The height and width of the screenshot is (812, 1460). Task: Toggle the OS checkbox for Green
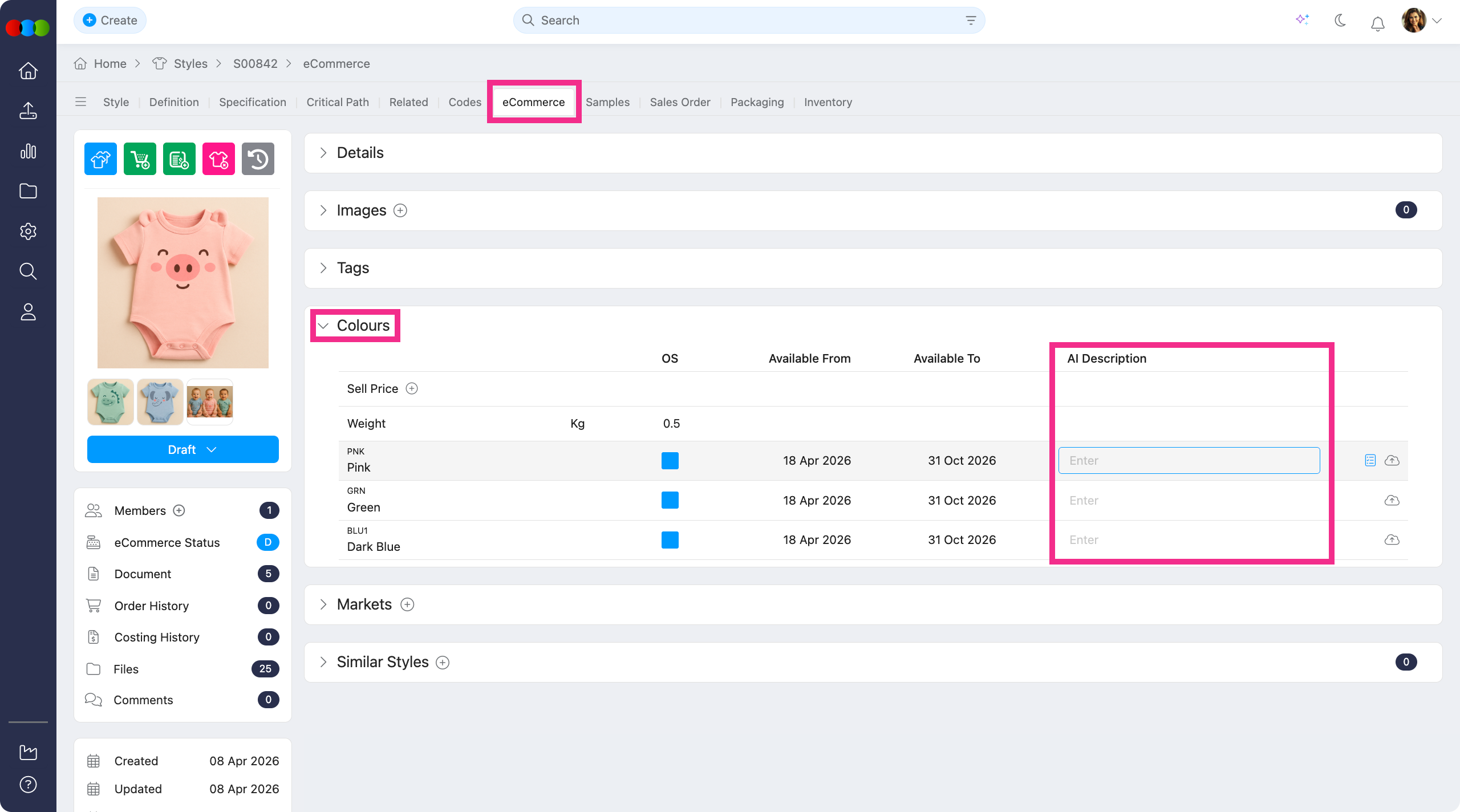[670, 500]
